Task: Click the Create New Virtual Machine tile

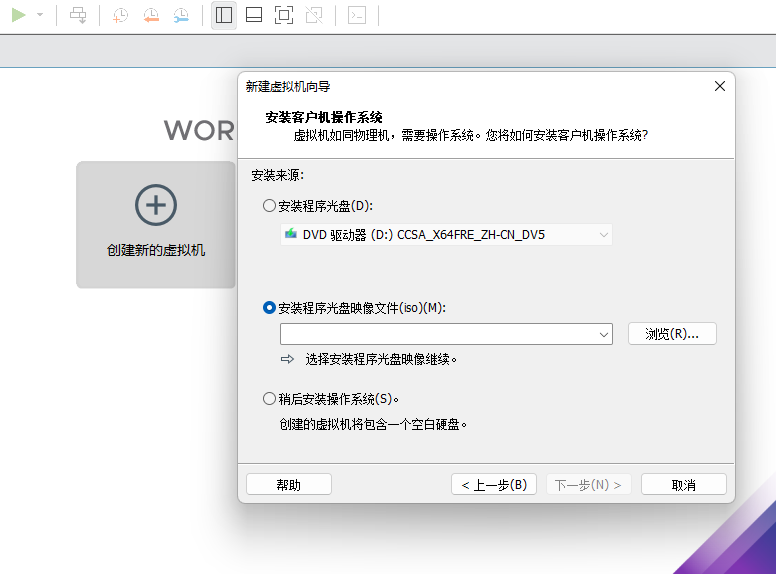Action: point(156,225)
